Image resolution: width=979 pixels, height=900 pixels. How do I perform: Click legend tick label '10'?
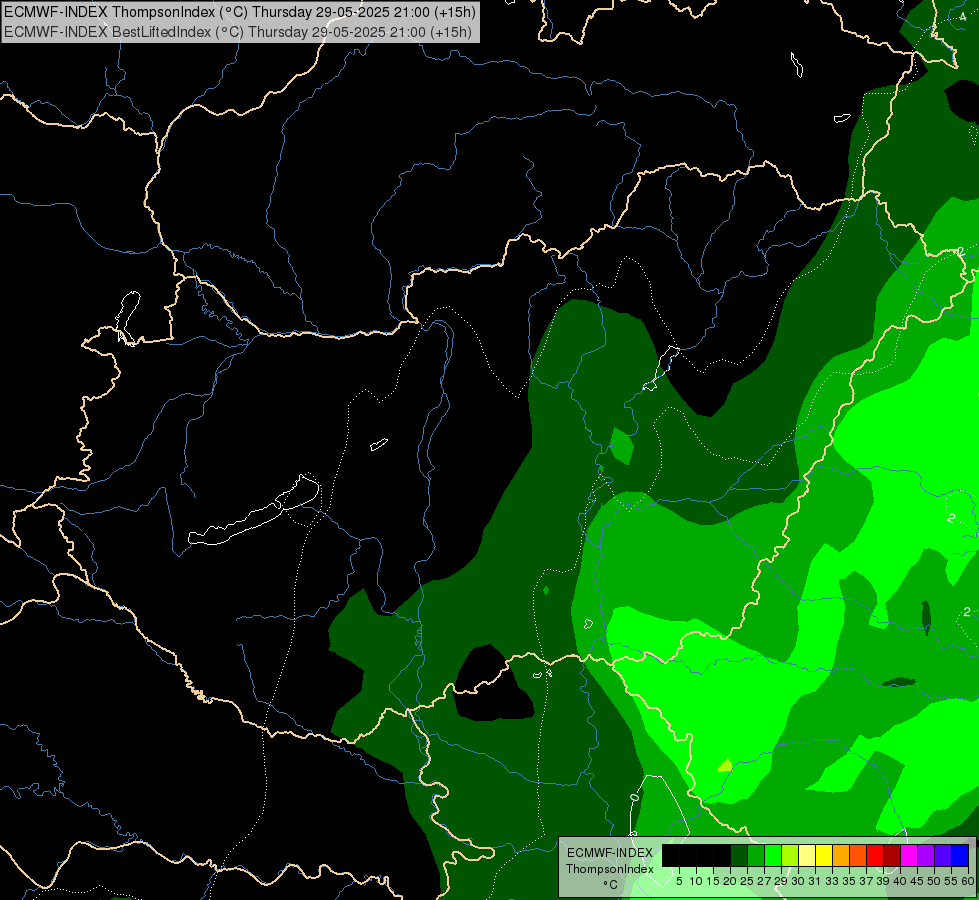pos(696,881)
